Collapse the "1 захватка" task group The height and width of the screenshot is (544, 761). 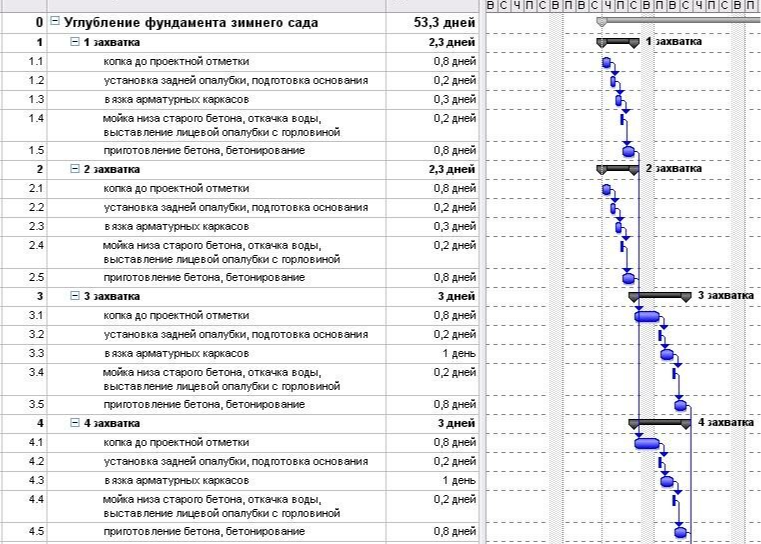click(75, 42)
